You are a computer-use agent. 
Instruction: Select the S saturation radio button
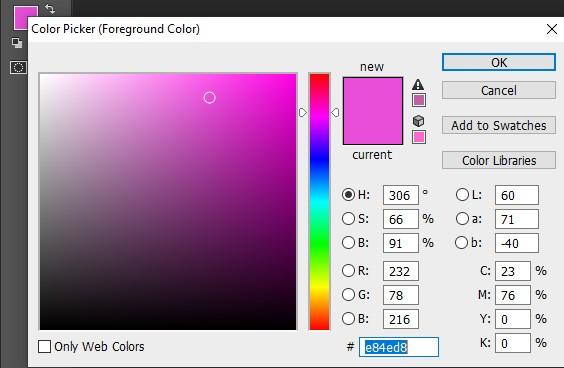tap(348, 219)
